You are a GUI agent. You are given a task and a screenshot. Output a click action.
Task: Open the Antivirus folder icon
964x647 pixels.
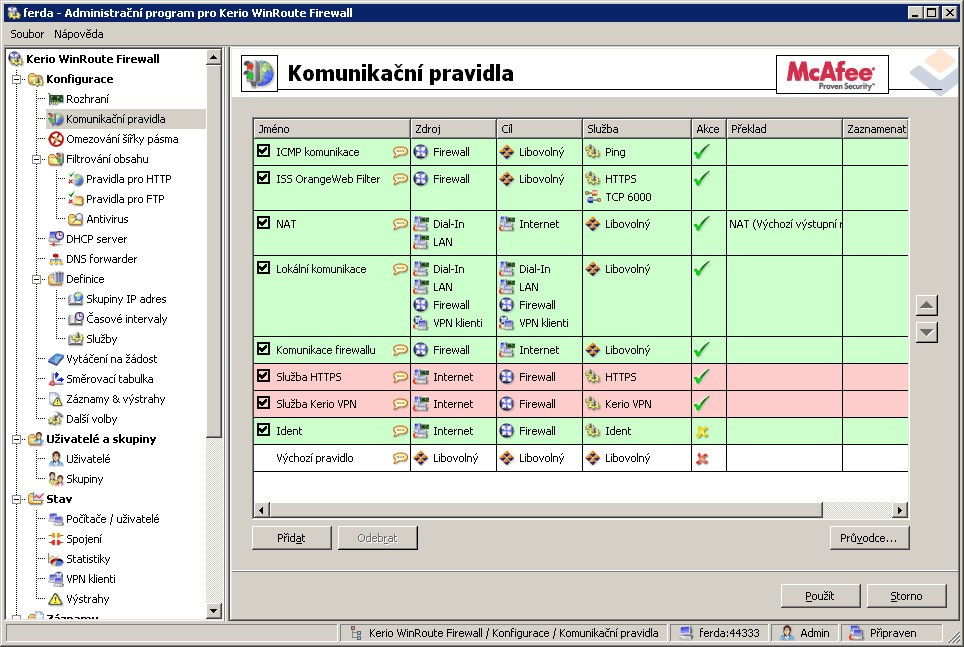pyautogui.click(x=76, y=219)
